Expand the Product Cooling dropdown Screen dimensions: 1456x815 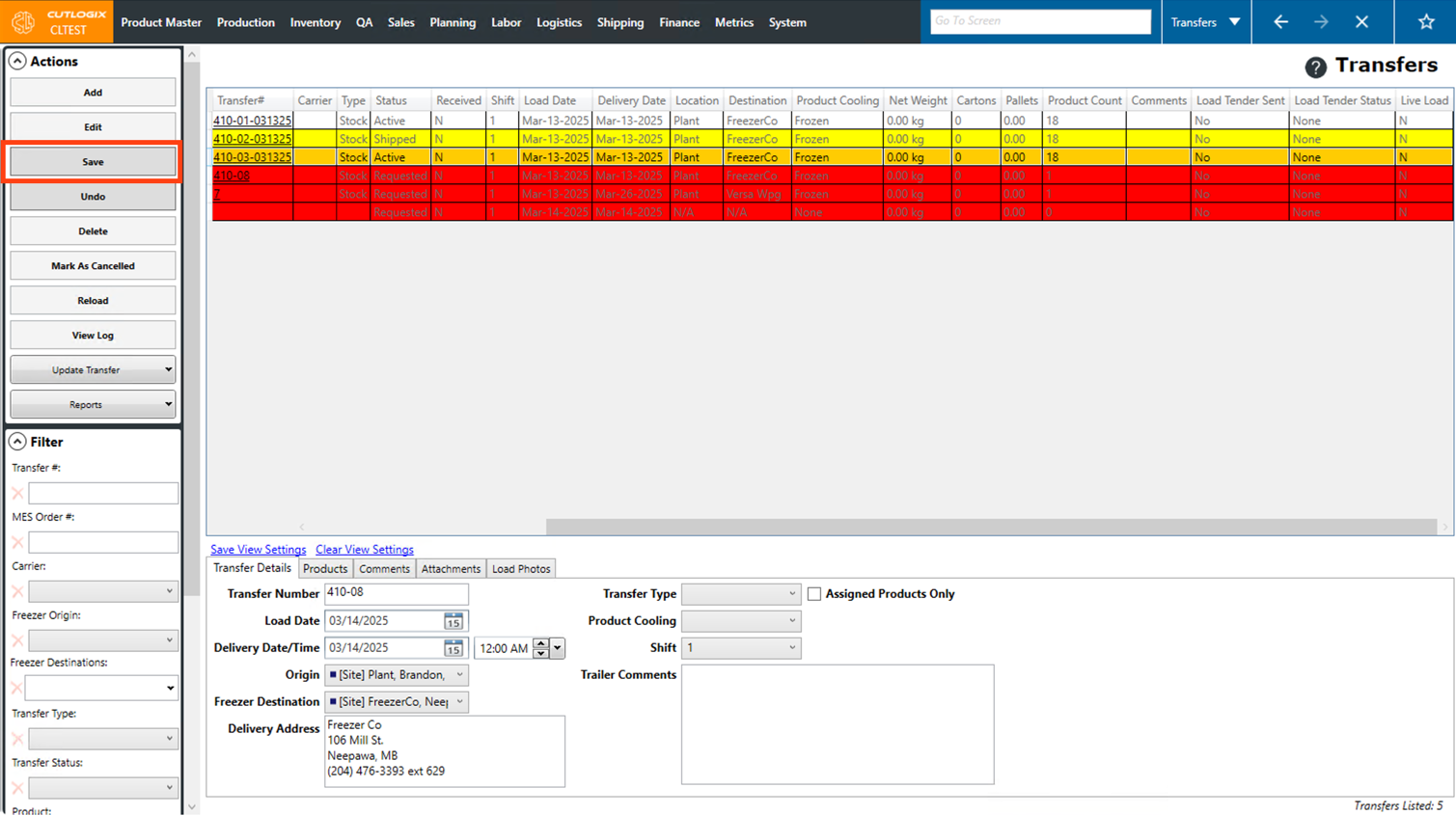click(x=740, y=621)
